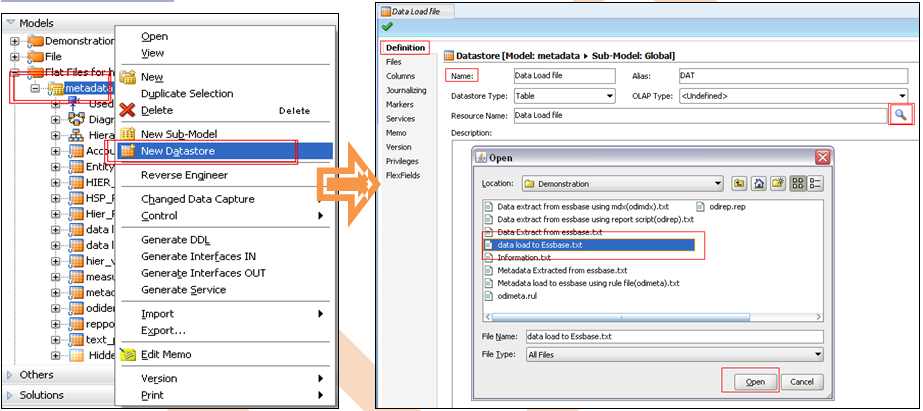
Task: Click the File model folder icon in tree
Action: click(x=36, y=57)
